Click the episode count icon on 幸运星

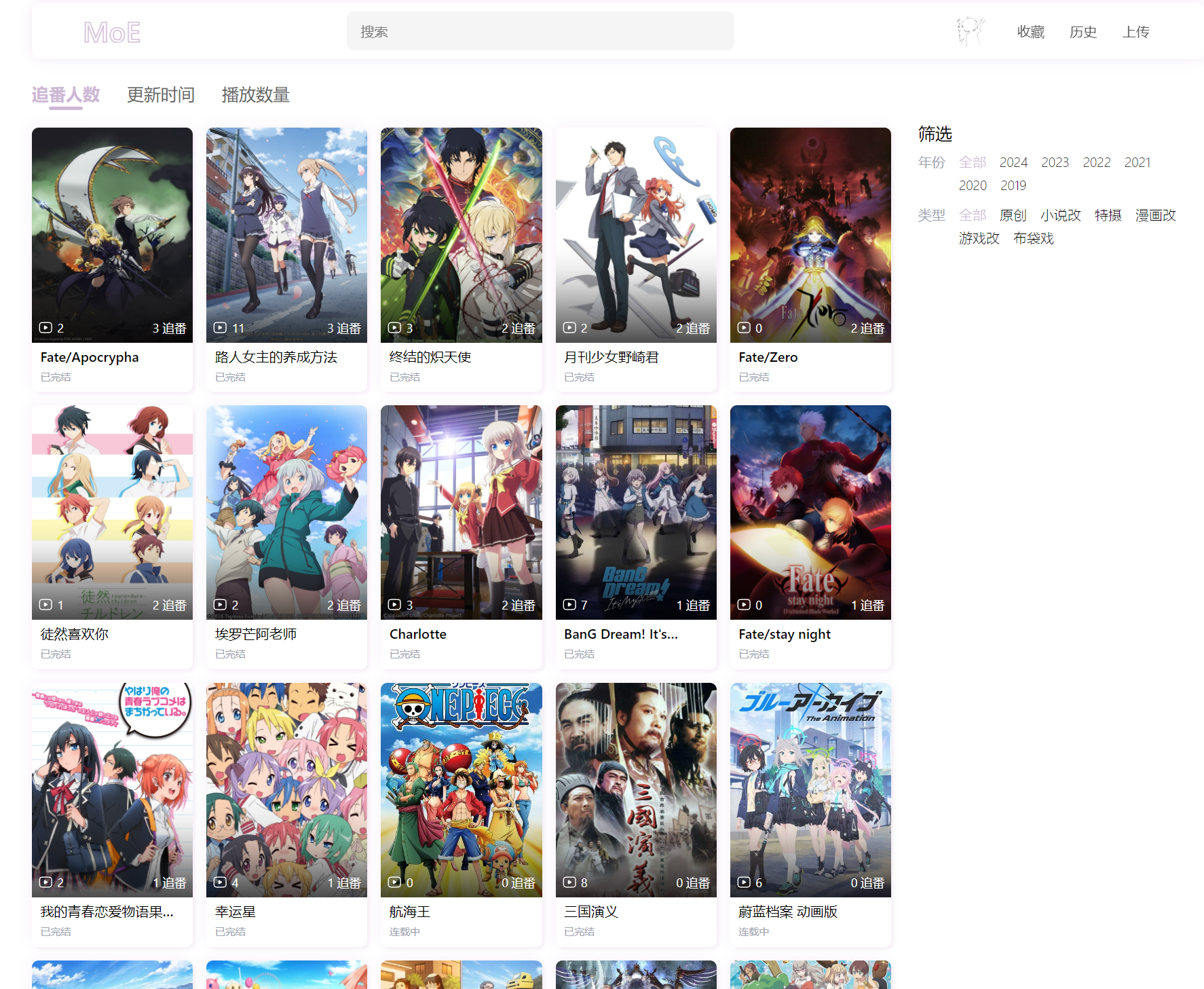[220, 882]
